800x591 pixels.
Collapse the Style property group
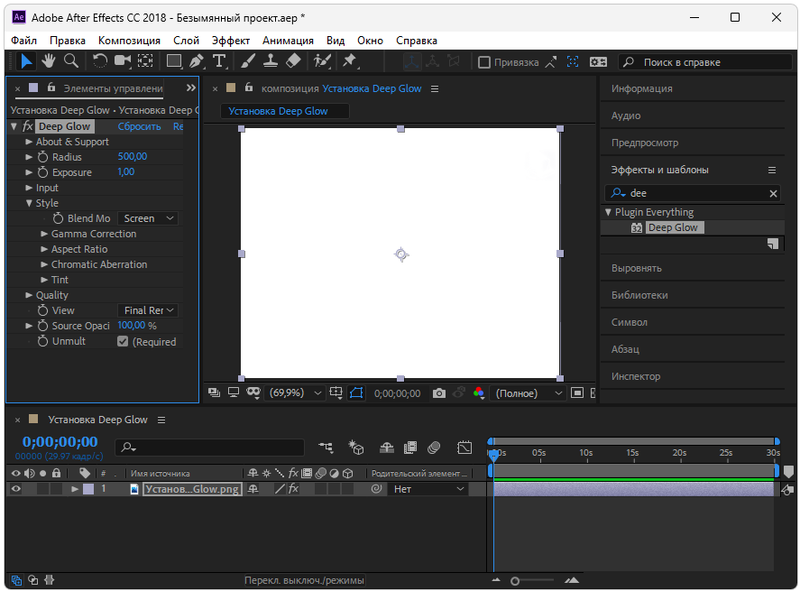click(x=29, y=203)
